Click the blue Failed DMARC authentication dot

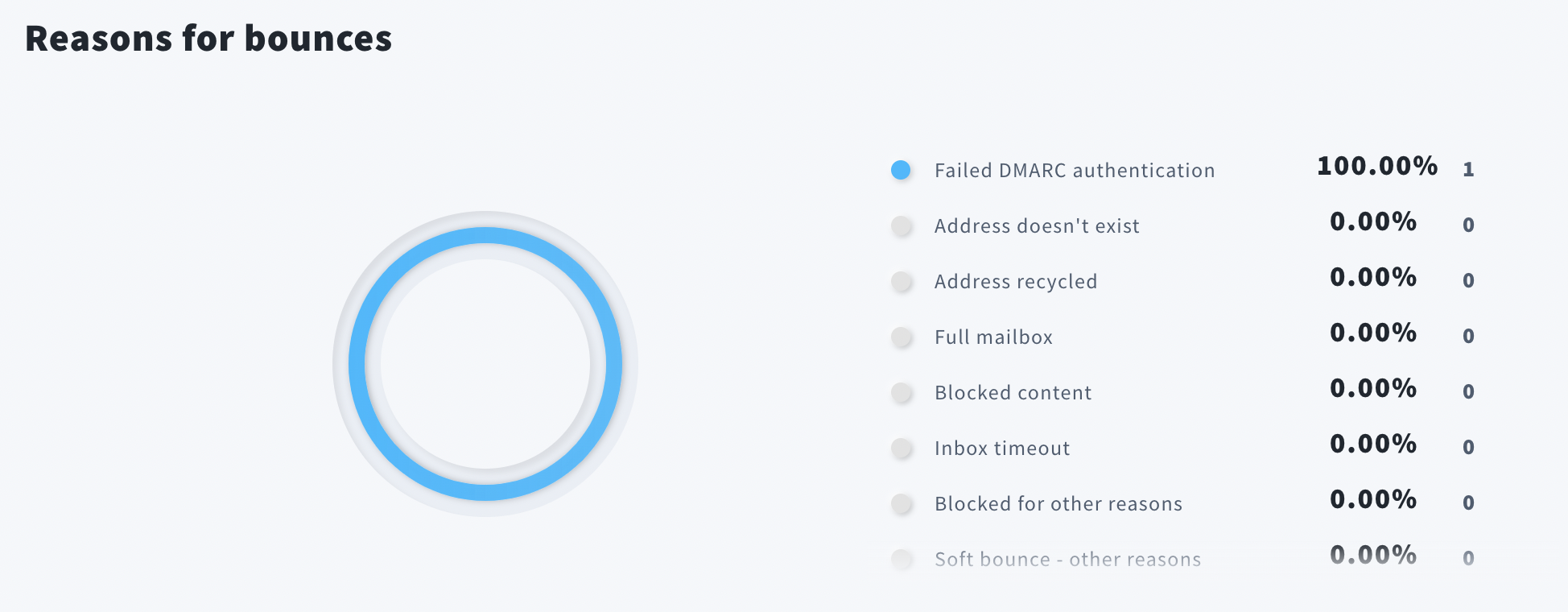click(x=901, y=170)
